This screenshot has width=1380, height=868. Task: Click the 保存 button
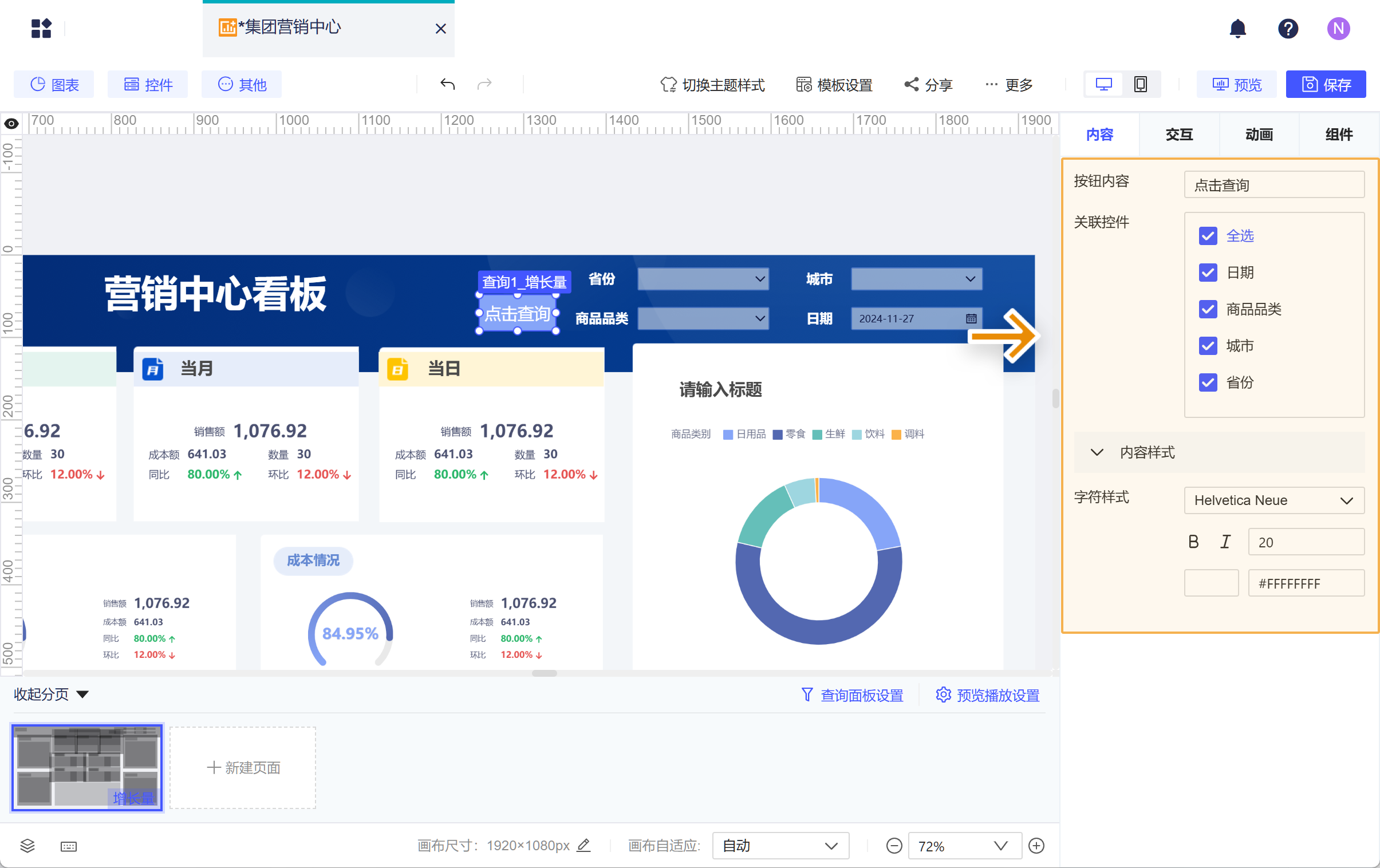tap(1326, 84)
